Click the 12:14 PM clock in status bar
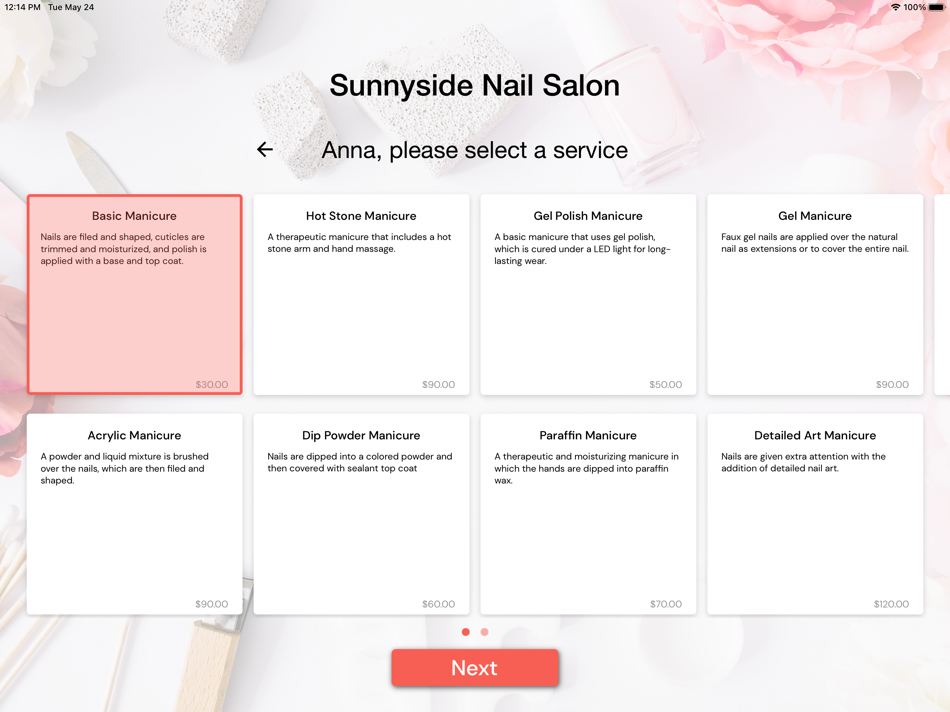 tap(22, 7)
